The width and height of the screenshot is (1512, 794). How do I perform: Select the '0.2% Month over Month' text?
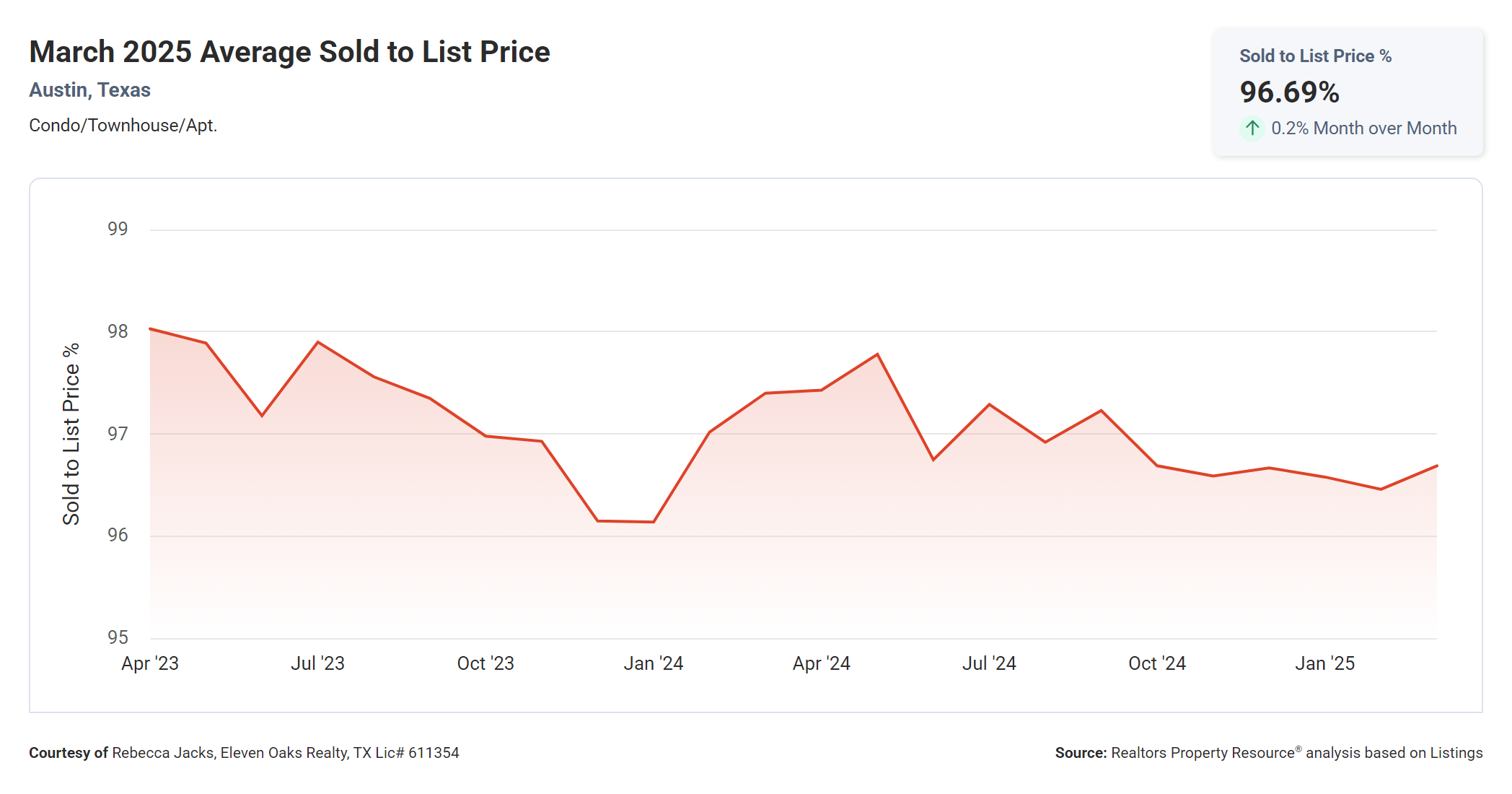1363,128
